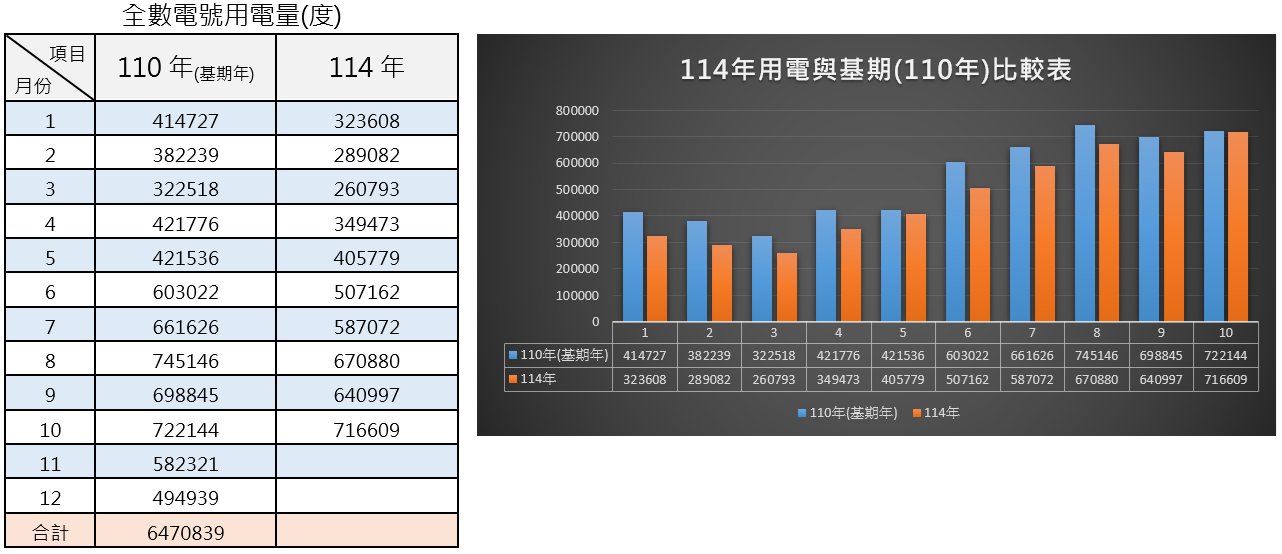Screen dimensions: 1282x554
Task: Click the blue swatch beside 110年(基期年) in bottom legend
Action: pyautogui.click(x=802, y=413)
